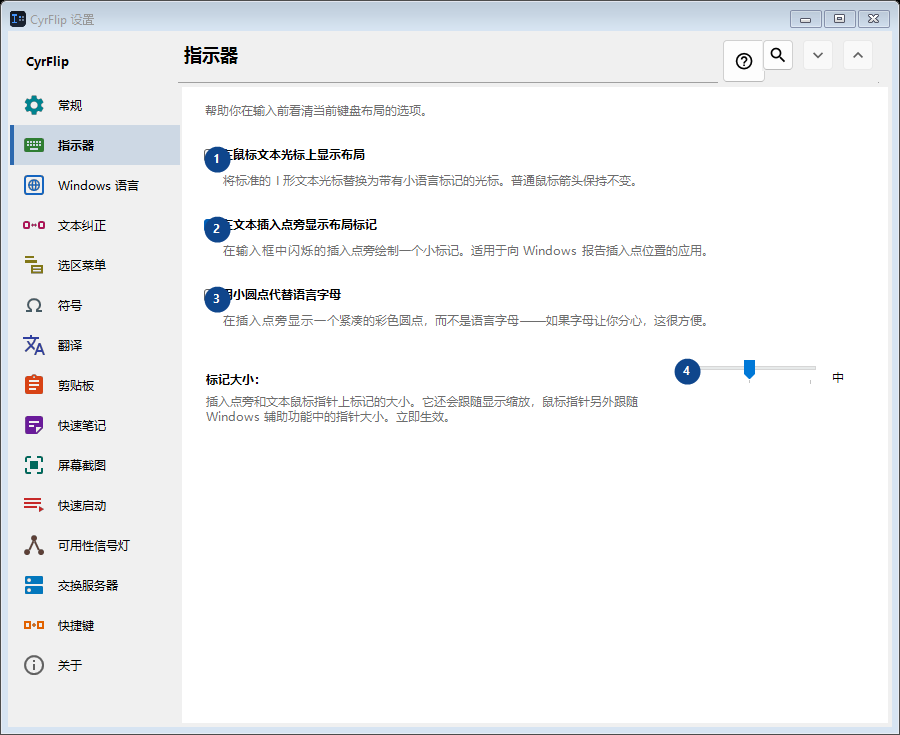Click the down chevron button in header

(x=818, y=55)
